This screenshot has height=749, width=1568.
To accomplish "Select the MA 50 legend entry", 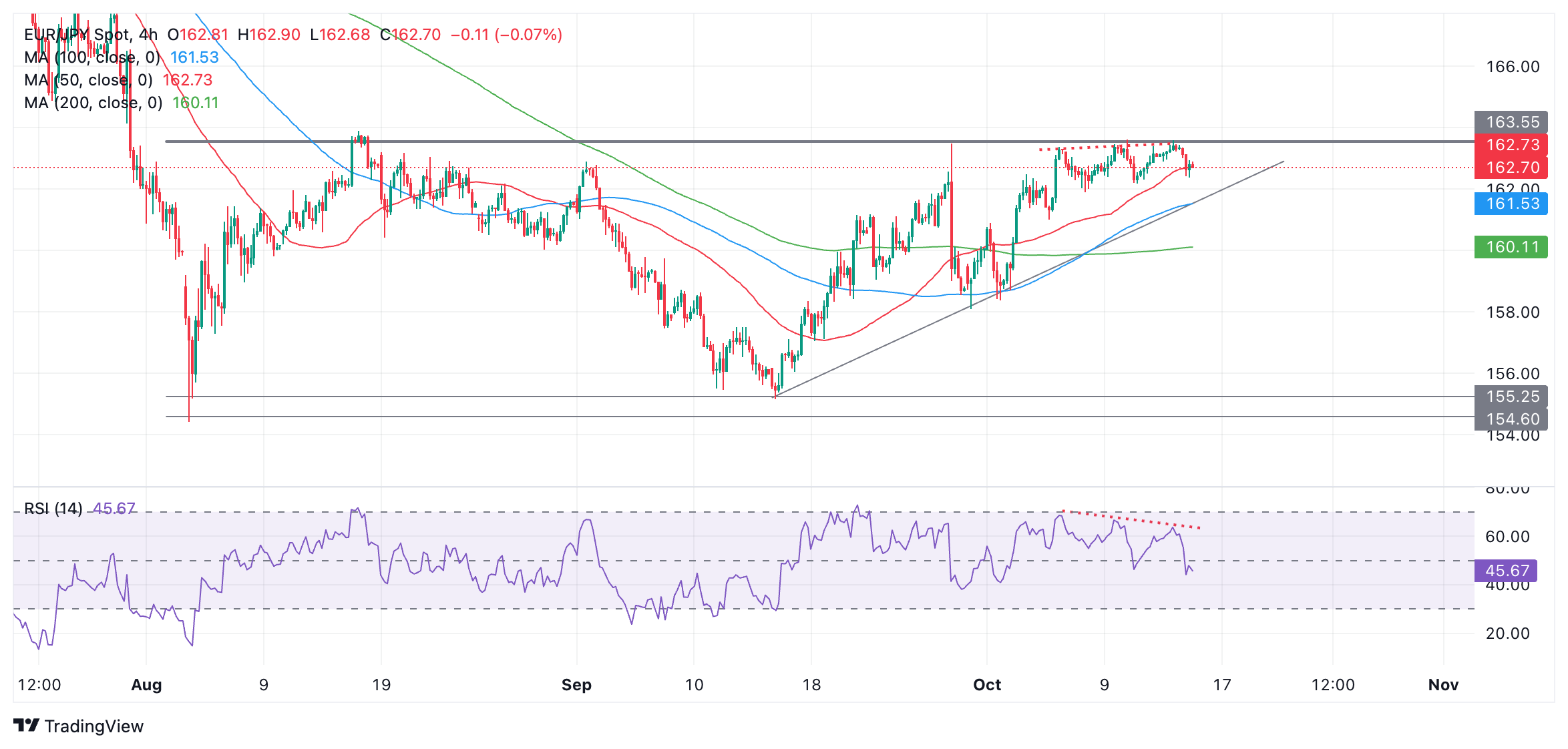I will pyautogui.click(x=88, y=80).
